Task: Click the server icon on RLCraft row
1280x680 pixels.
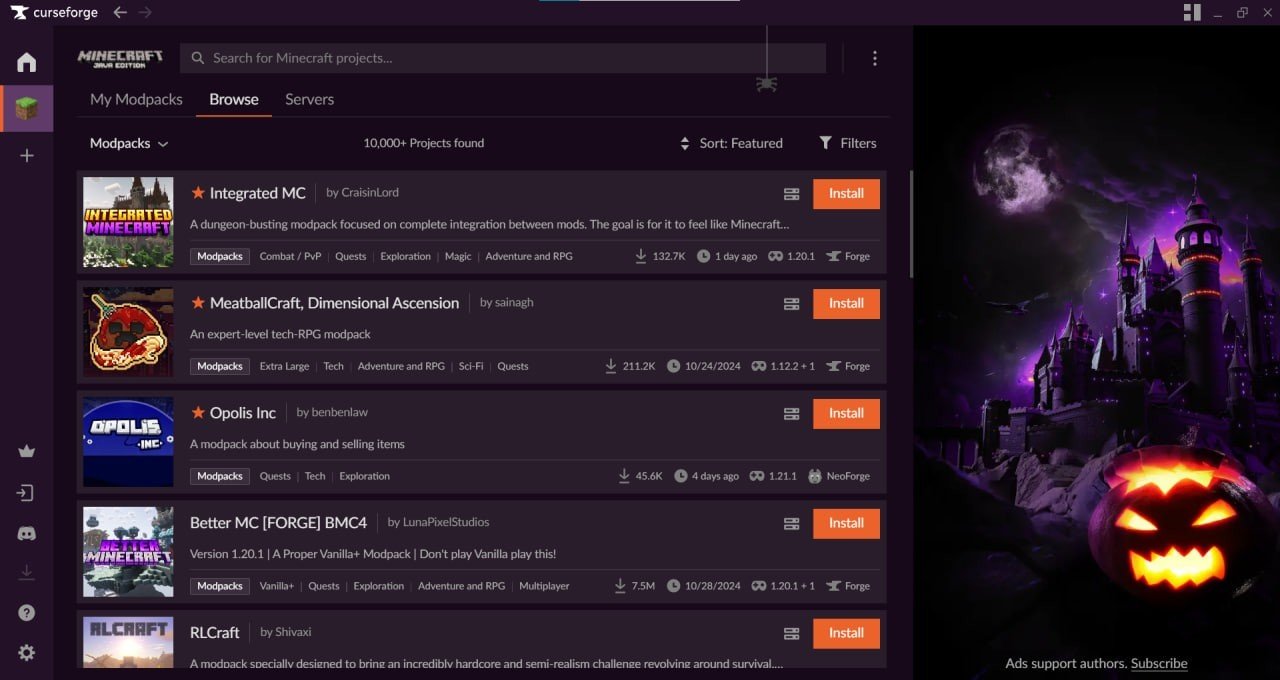Action: tap(791, 634)
